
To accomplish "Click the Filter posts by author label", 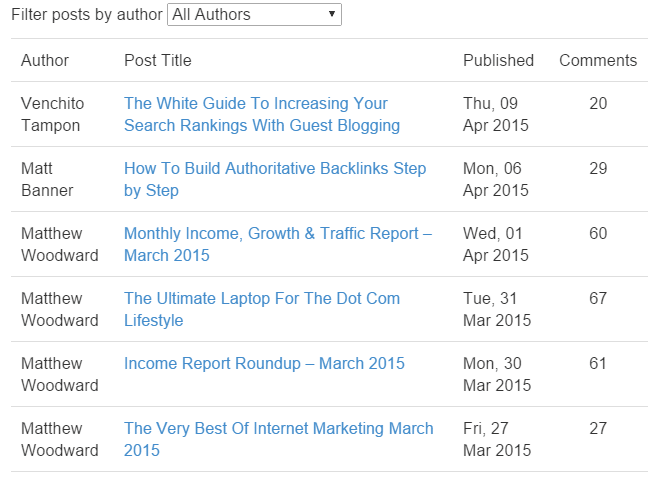I will click(87, 15).
